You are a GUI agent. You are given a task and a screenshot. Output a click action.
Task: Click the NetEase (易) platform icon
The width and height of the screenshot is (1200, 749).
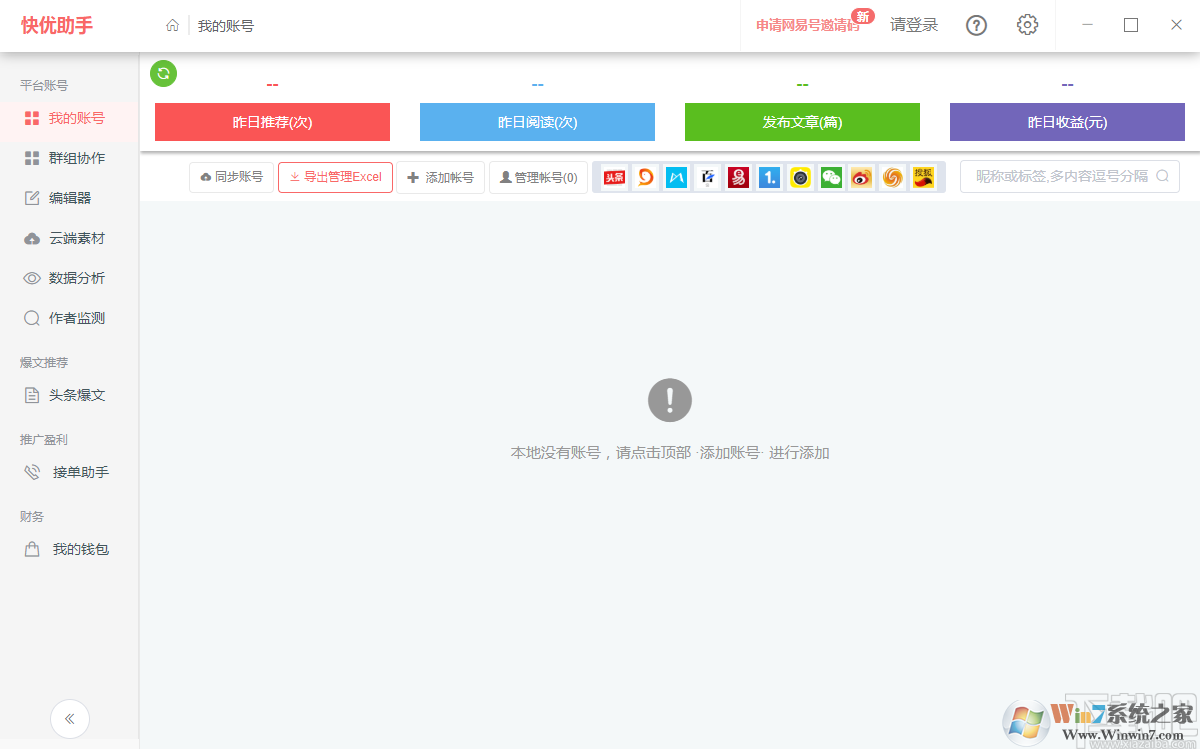click(x=738, y=177)
